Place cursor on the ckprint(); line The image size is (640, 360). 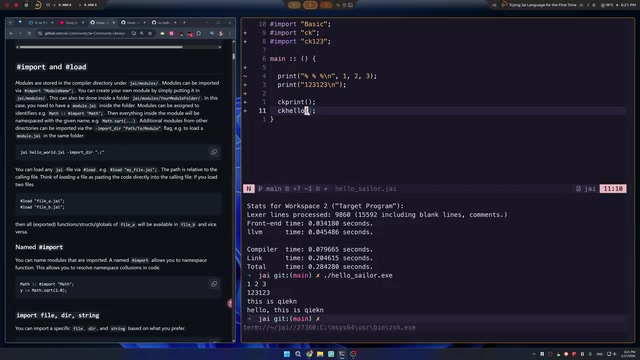click(297, 102)
